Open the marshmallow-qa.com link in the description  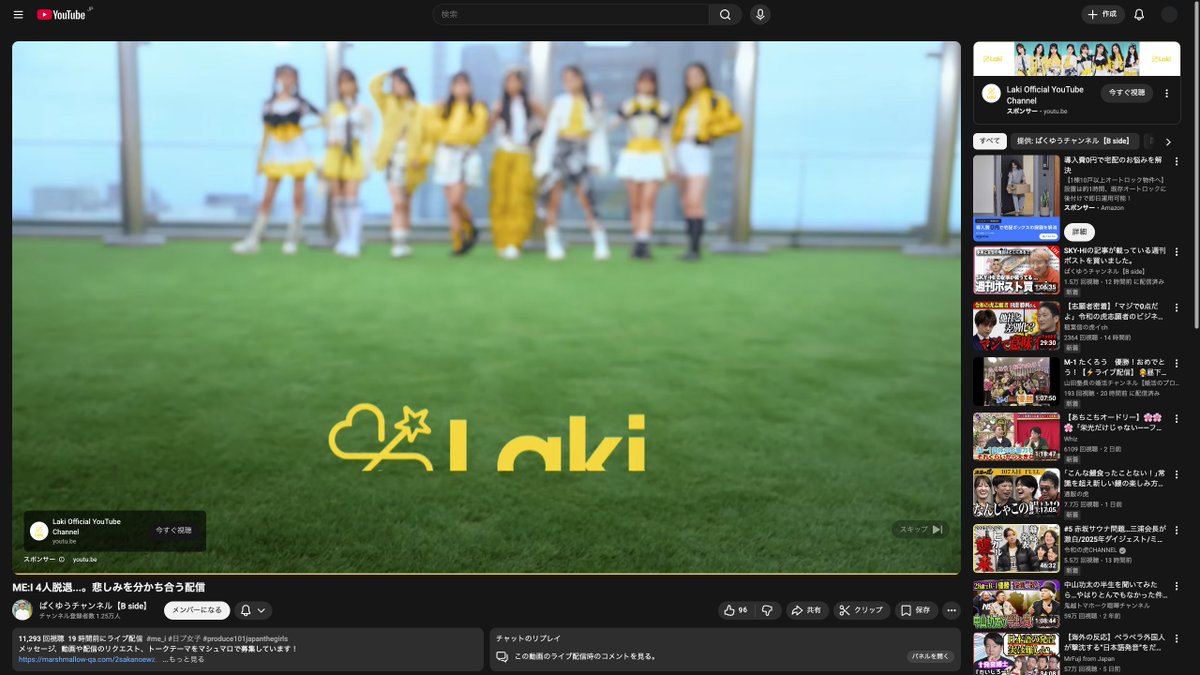click(x=87, y=660)
